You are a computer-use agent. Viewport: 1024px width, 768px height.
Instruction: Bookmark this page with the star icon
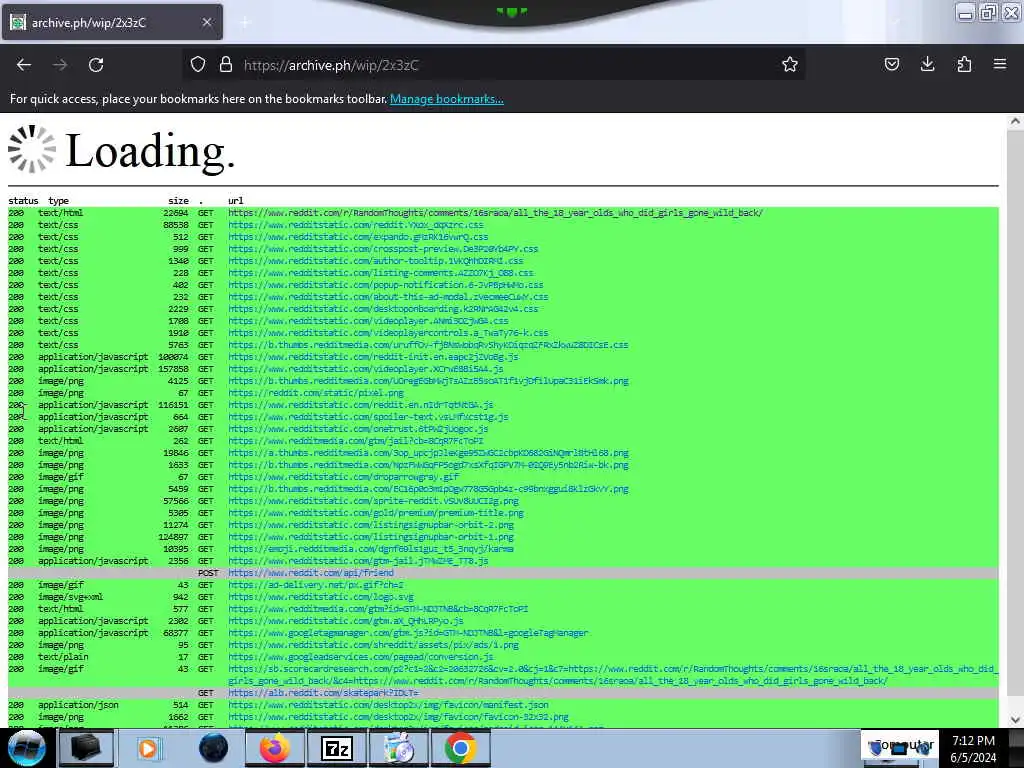point(790,64)
